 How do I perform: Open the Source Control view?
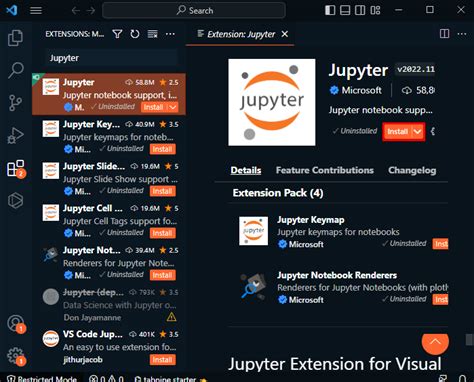click(15, 103)
